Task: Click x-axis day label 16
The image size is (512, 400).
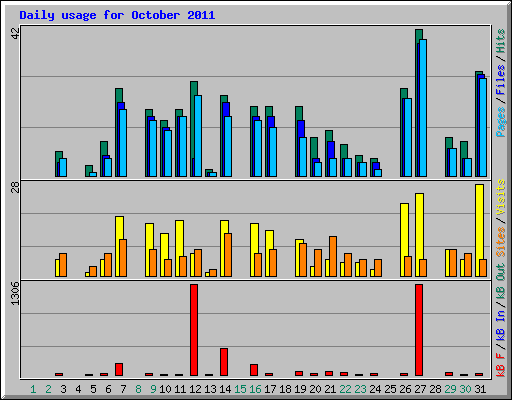Action: pos(255,389)
